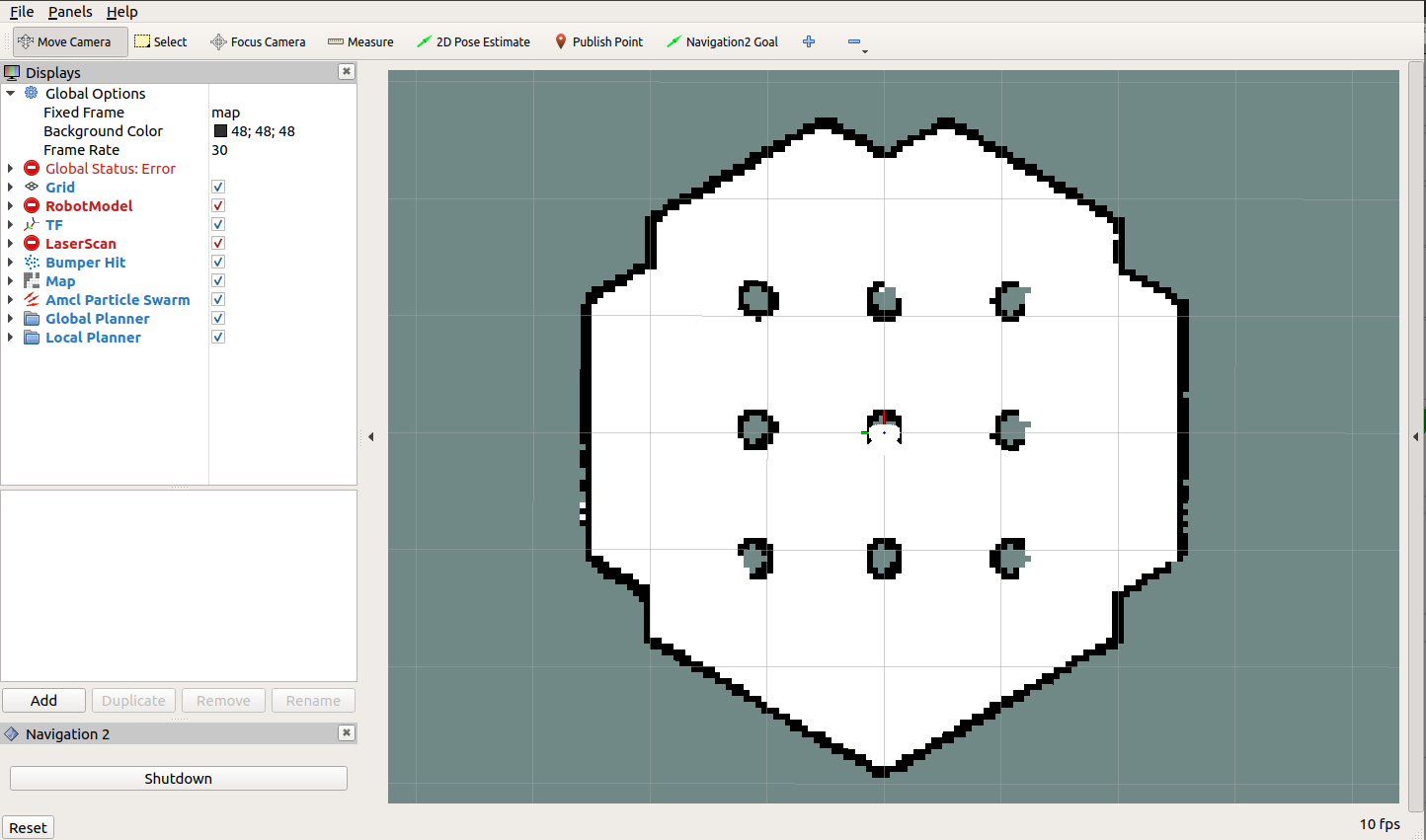
Task: Select the Background Color property row
Action: pyautogui.click(x=179, y=130)
